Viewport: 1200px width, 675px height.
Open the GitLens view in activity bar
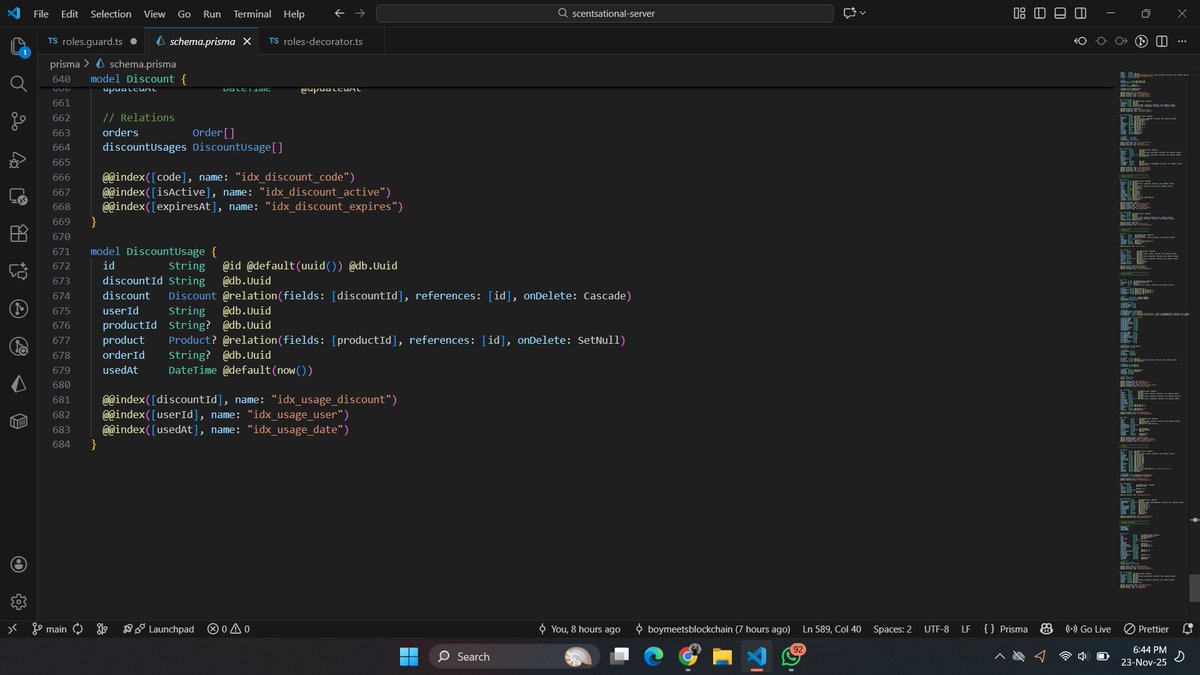point(18,309)
